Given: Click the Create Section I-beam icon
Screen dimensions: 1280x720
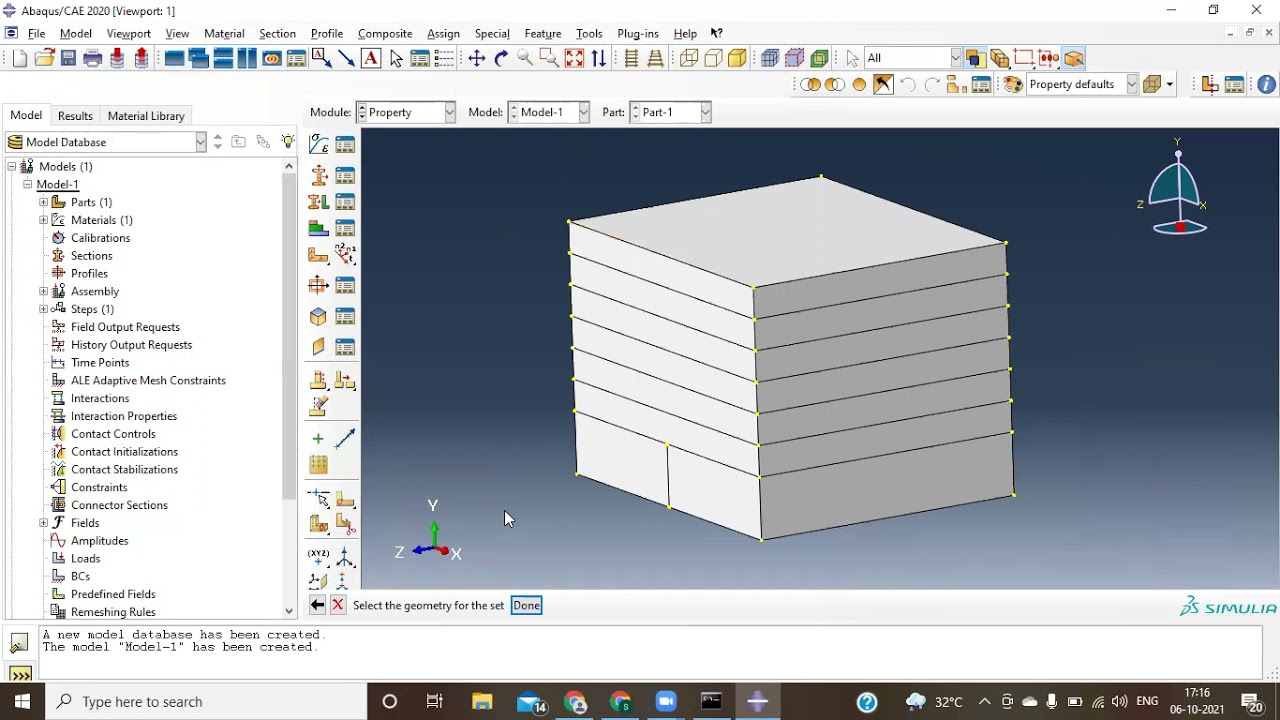Looking at the screenshot, I should pyautogui.click(x=319, y=176).
